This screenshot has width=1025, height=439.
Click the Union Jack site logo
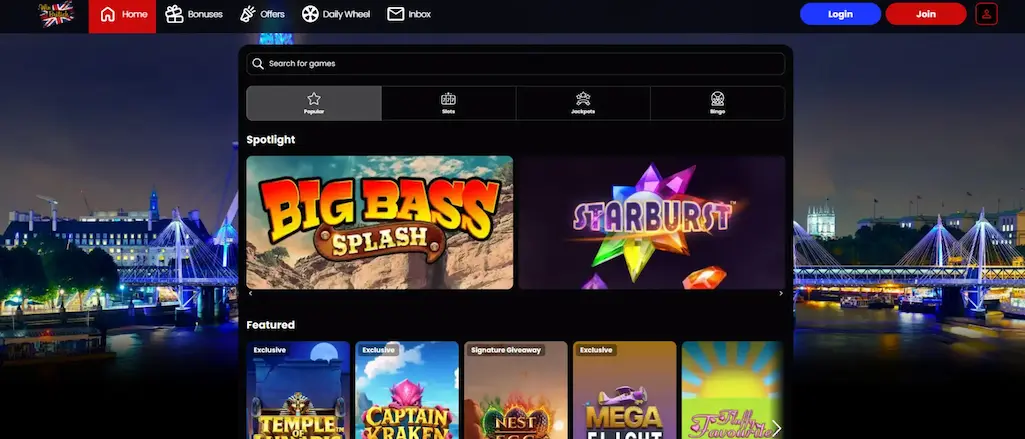coord(57,14)
